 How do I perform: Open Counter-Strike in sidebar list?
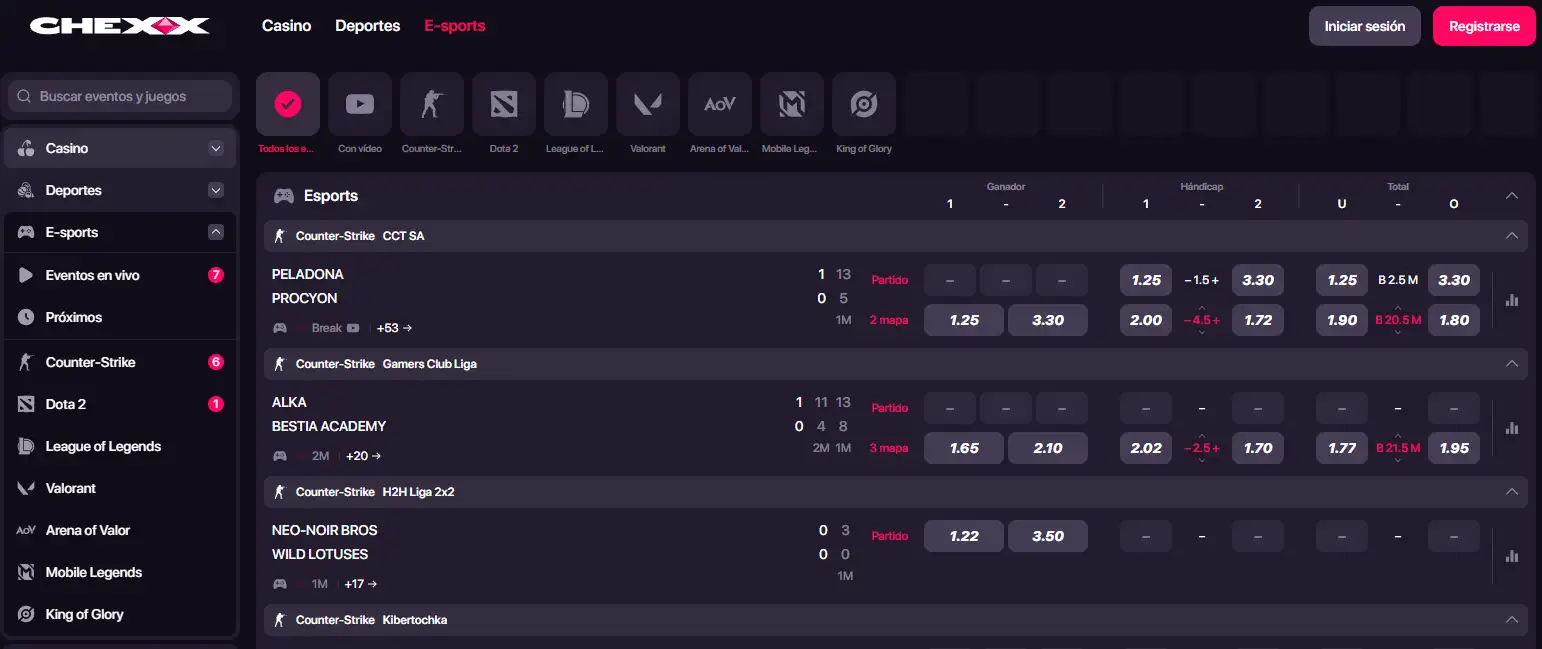tap(120, 362)
